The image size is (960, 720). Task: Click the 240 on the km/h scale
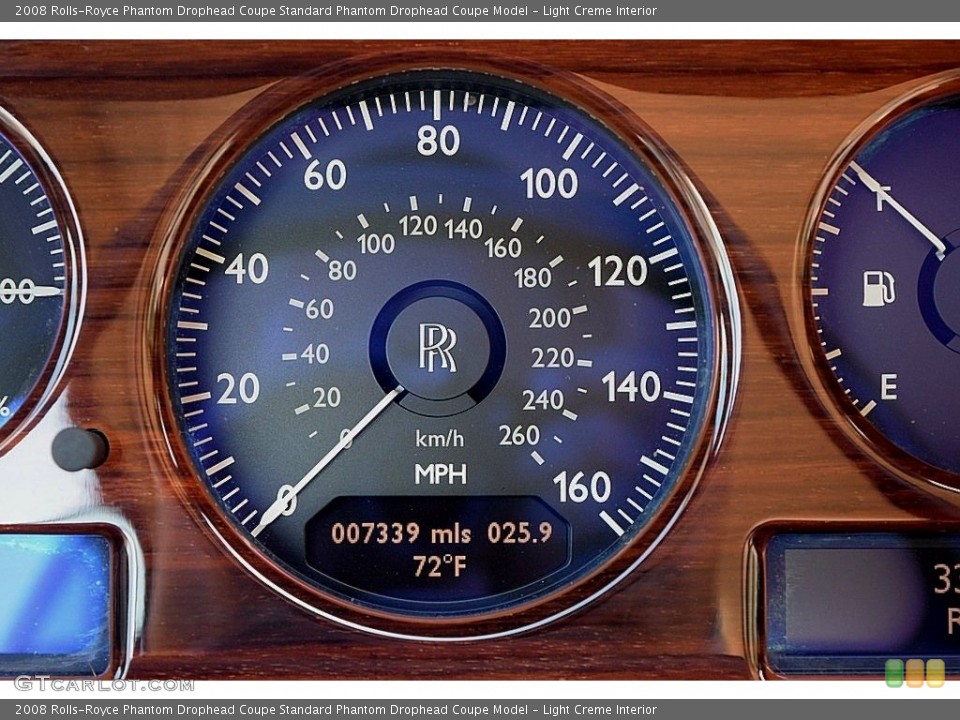point(543,400)
